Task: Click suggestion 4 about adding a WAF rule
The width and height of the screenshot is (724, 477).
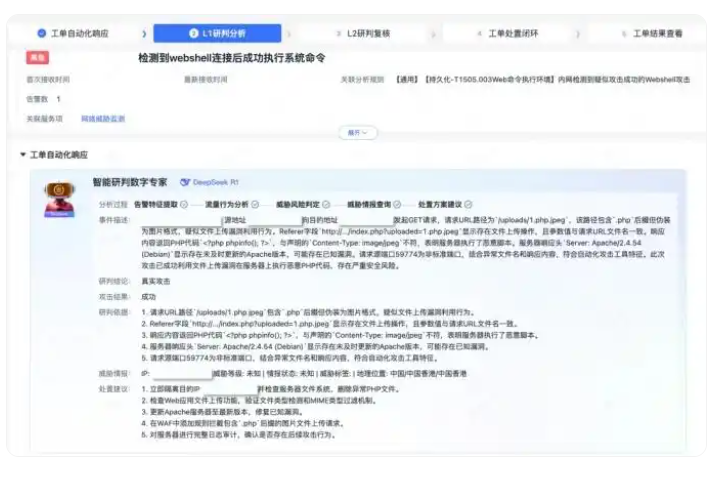Action: coord(242,423)
